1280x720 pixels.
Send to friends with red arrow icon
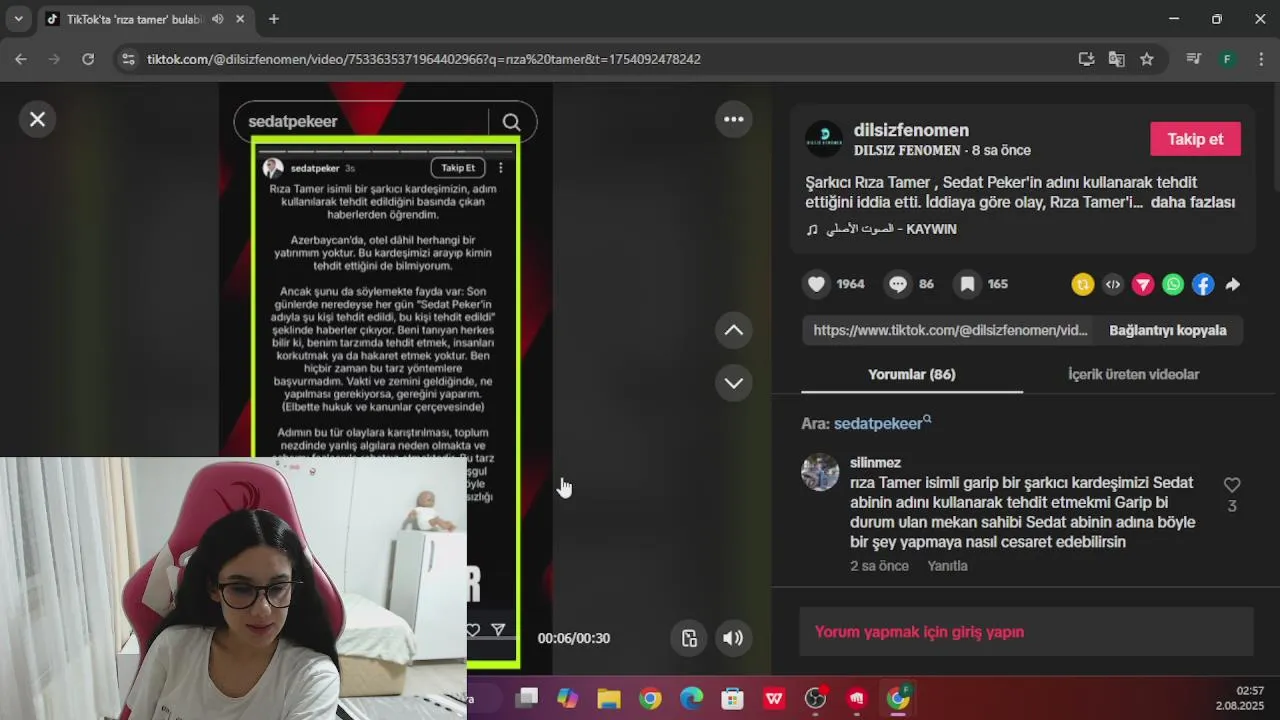click(x=1143, y=285)
